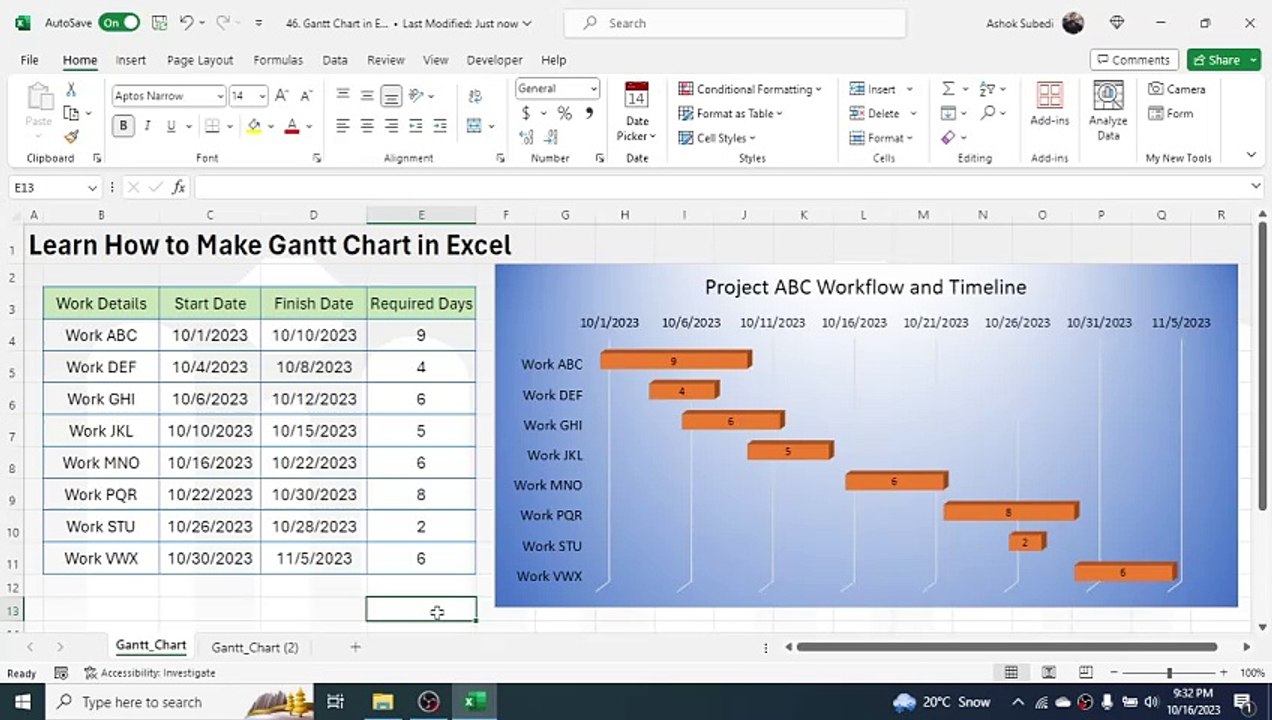Toggle AutoSave switch off
The image size is (1272, 720).
coord(120,22)
